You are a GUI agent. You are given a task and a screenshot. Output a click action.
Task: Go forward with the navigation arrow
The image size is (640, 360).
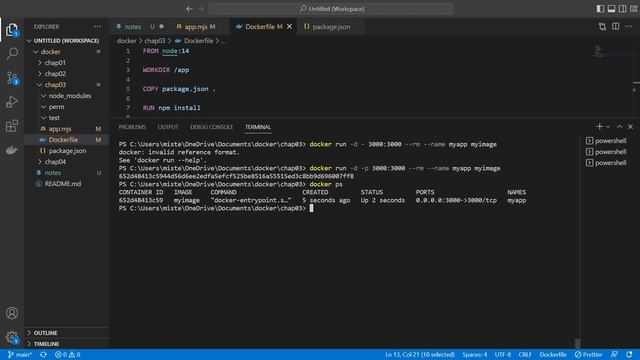pyautogui.click(x=200, y=9)
